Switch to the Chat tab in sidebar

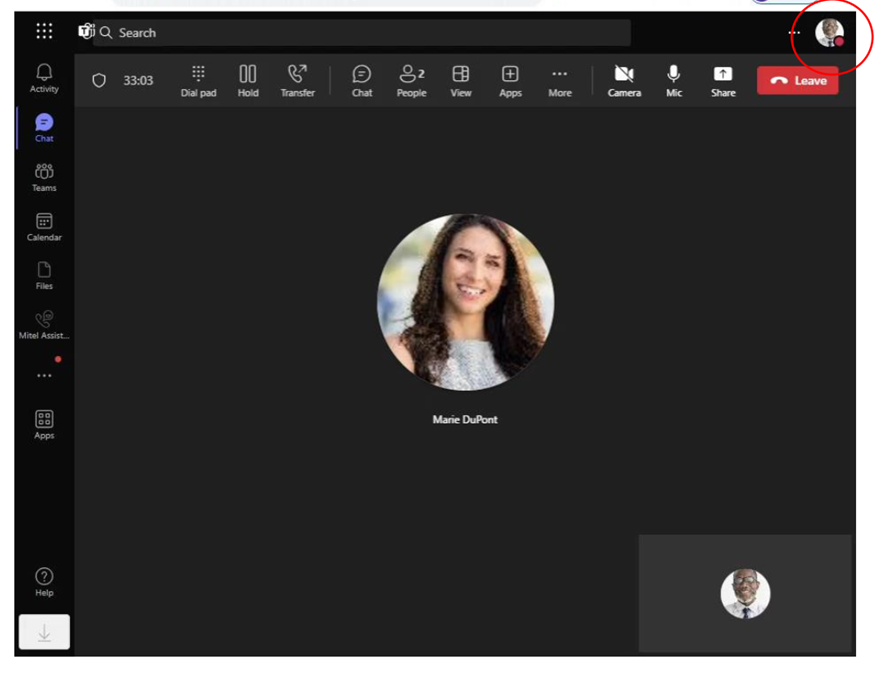(43, 127)
